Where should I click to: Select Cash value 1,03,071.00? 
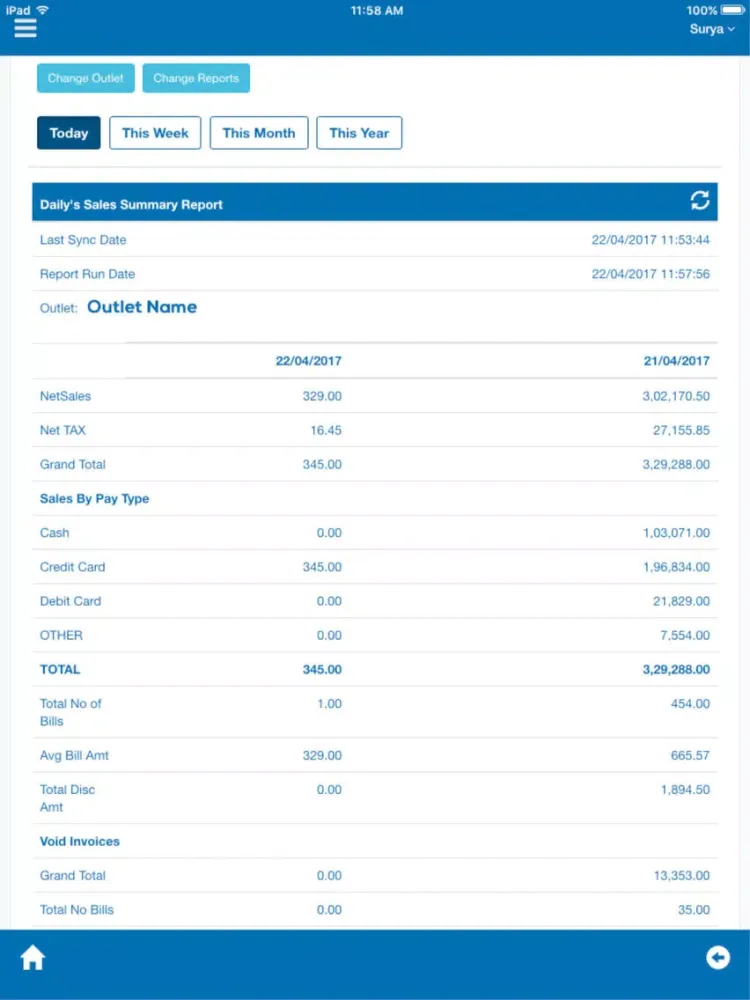pos(675,533)
